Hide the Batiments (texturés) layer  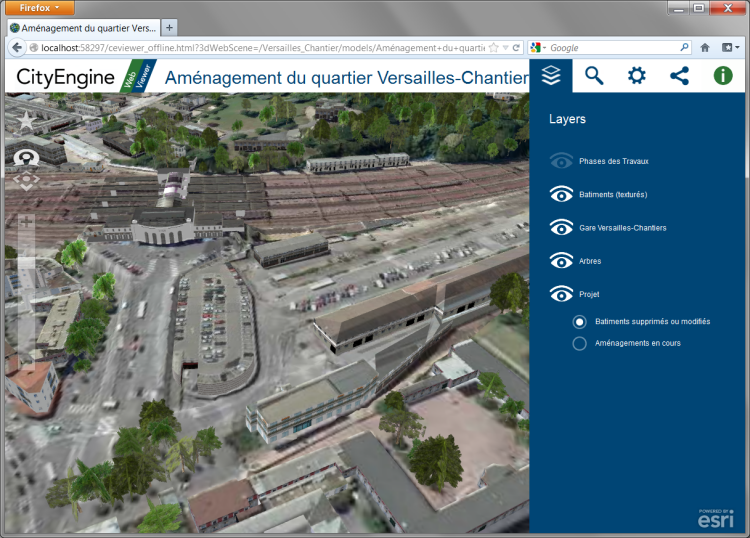pos(561,194)
